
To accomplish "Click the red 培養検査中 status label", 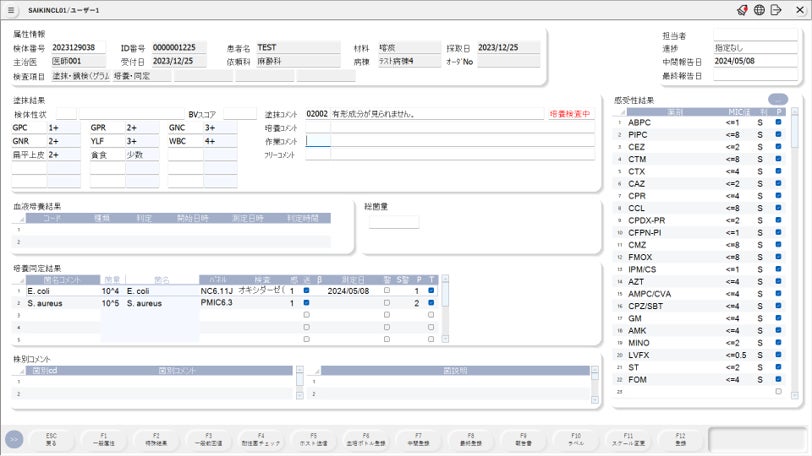I will pos(570,114).
